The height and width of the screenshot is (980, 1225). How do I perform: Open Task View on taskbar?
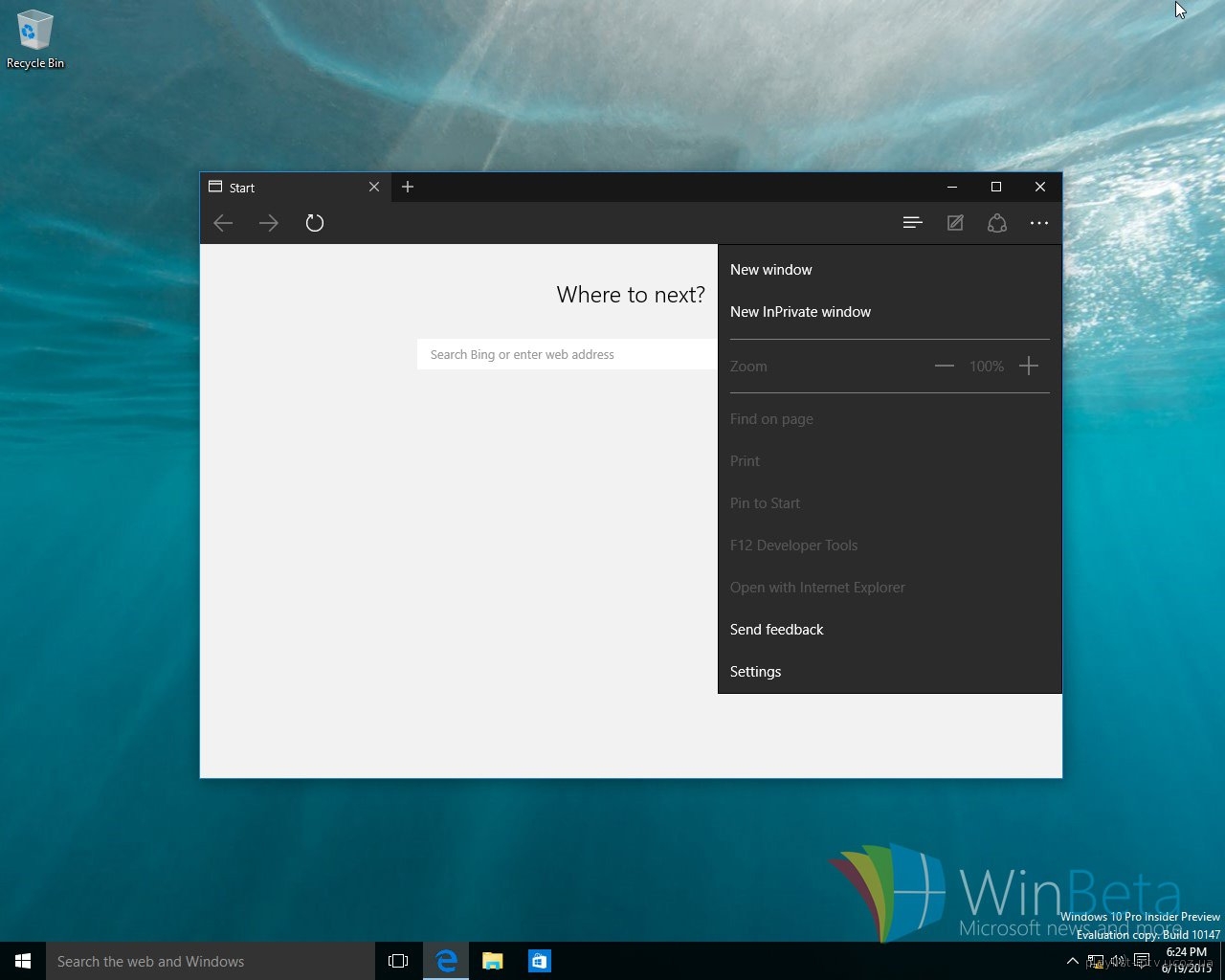398,961
